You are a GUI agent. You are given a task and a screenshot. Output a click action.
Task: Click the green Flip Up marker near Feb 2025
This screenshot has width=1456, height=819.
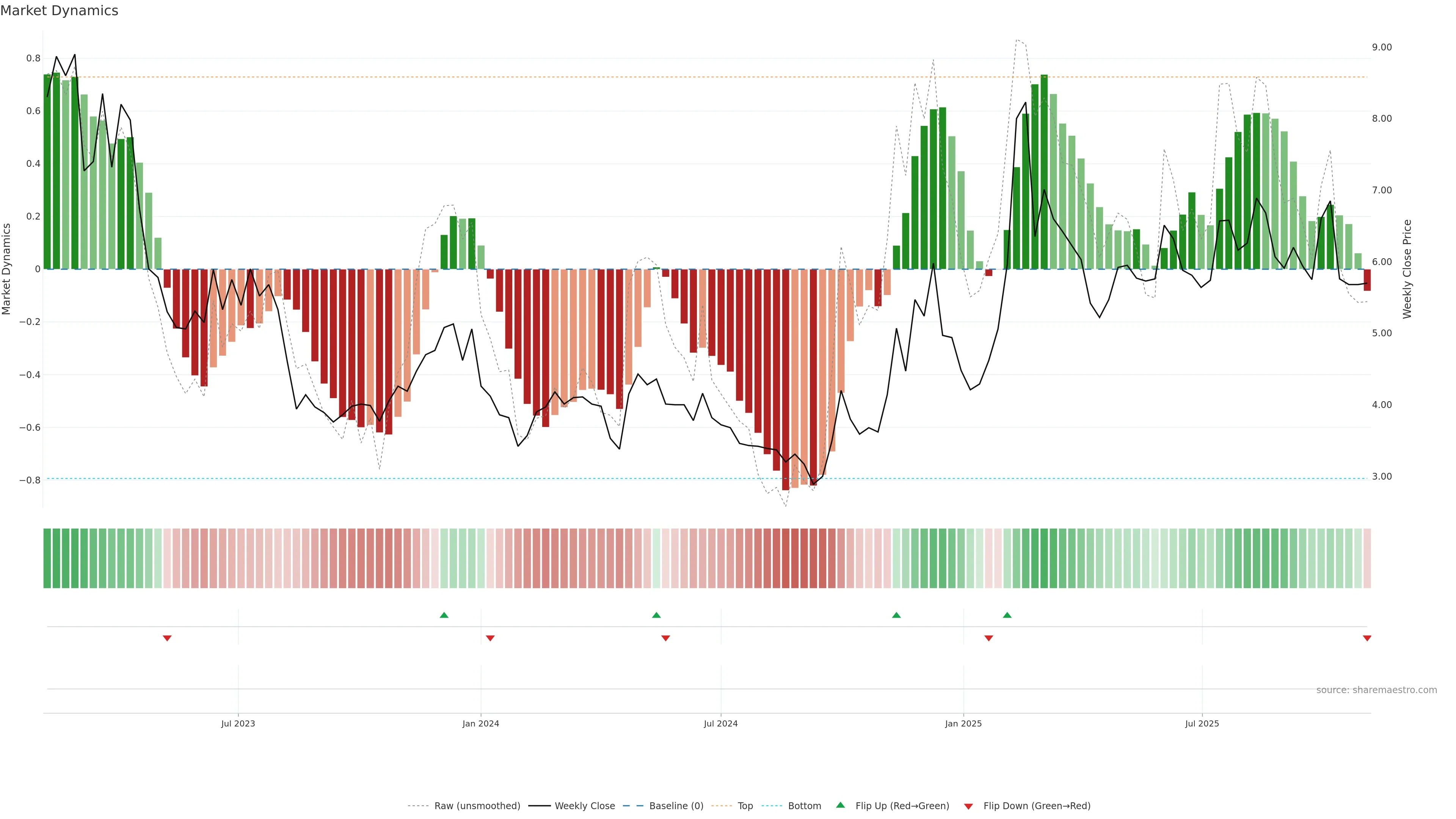pos(1007,615)
